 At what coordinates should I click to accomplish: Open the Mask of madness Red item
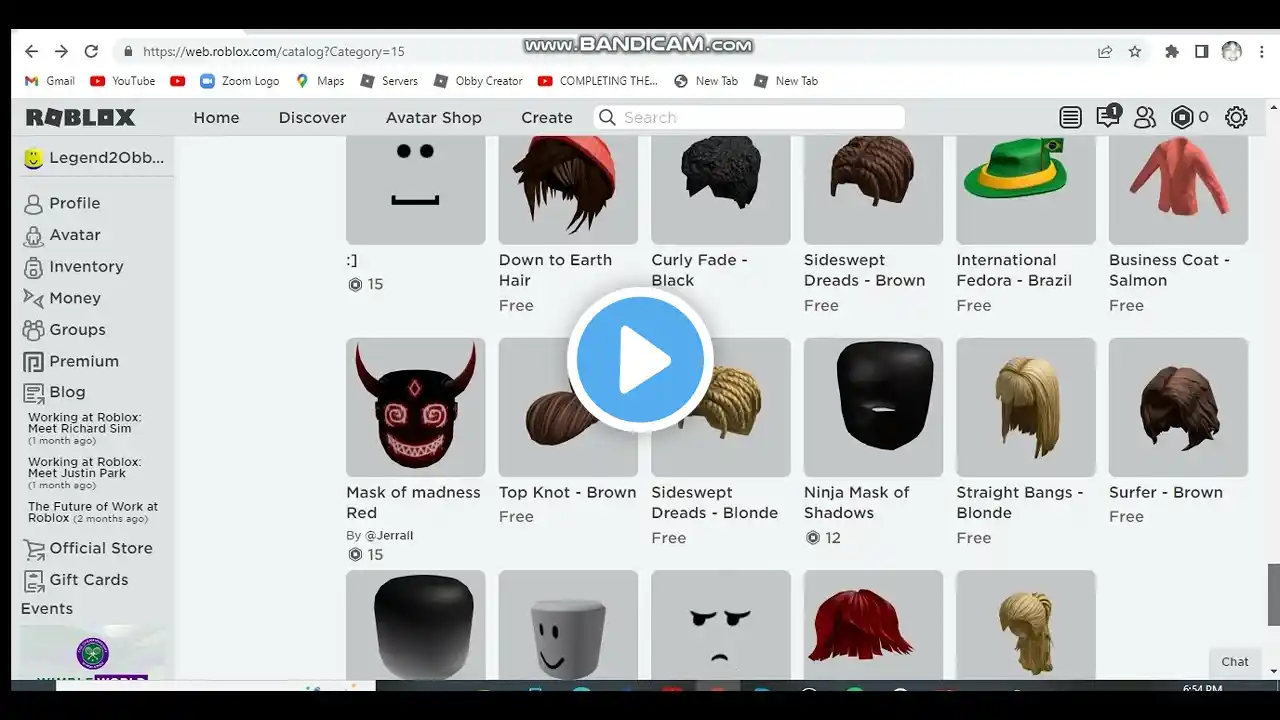click(415, 450)
